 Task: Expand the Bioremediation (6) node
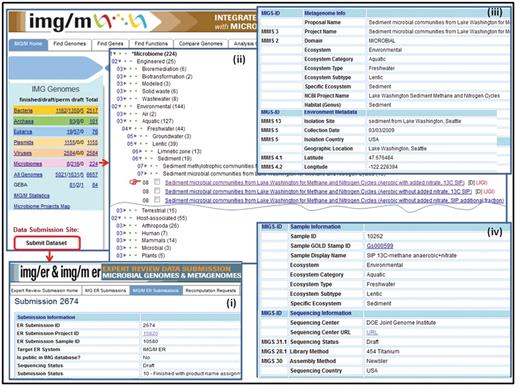[125, 69]
